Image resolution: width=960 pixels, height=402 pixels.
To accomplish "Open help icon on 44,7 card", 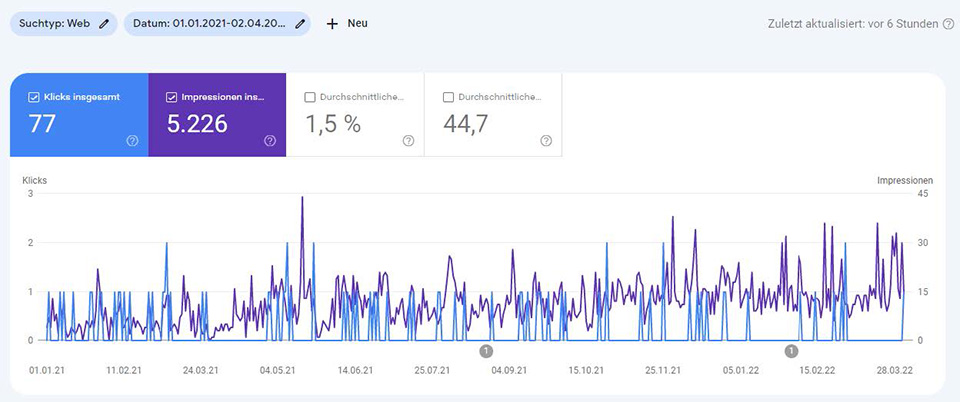I will click(546, 141).
